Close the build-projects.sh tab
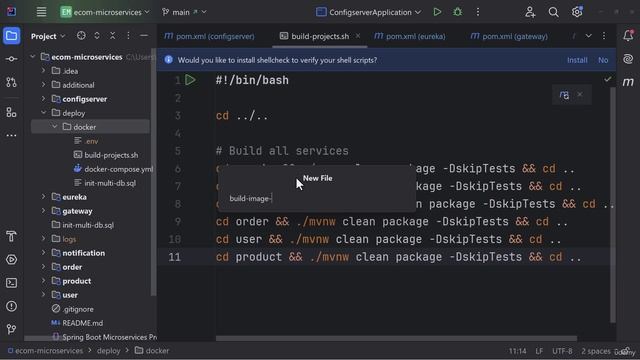 coord(358,36)
